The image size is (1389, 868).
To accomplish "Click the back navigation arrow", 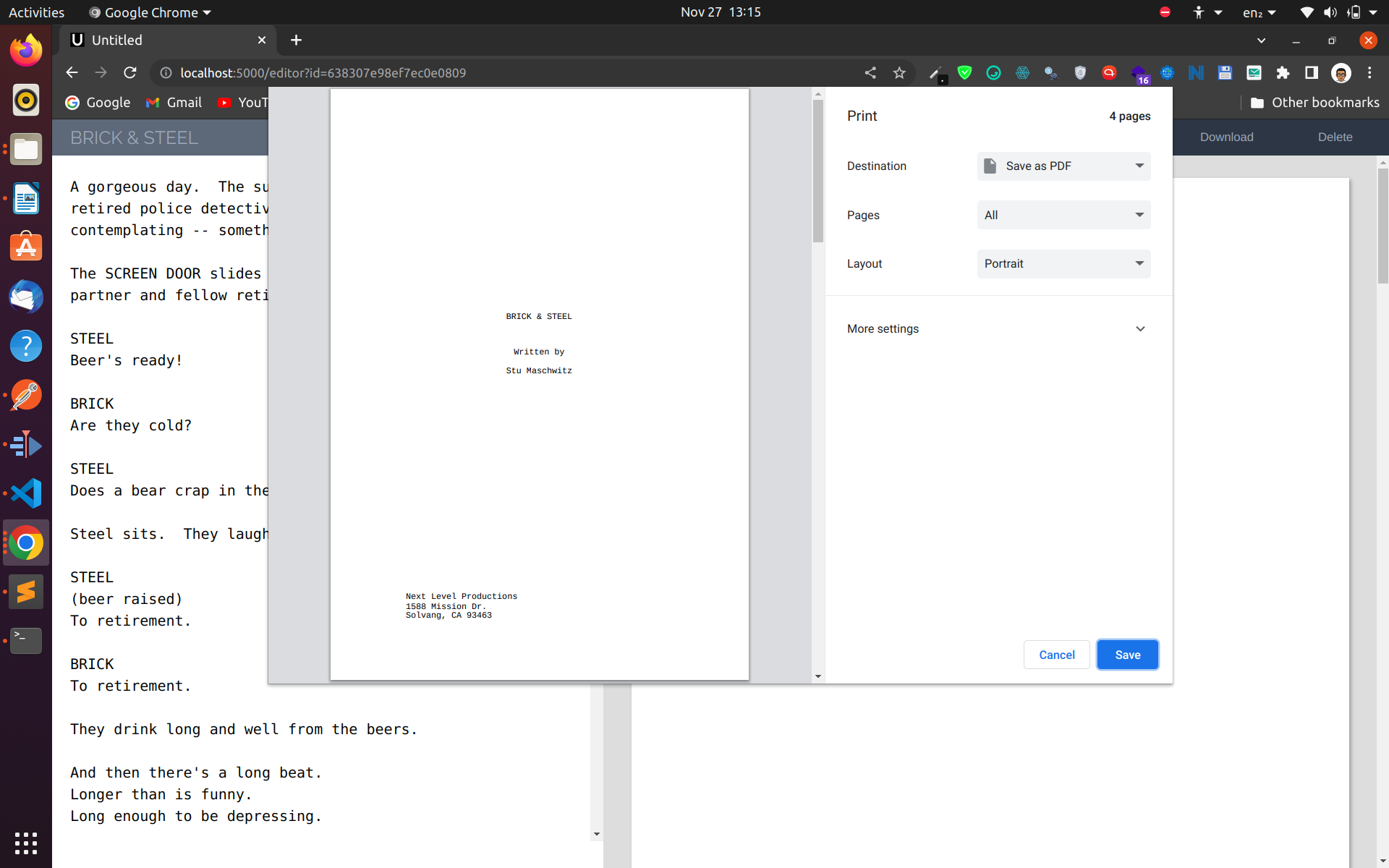I will tap(72, 72).
